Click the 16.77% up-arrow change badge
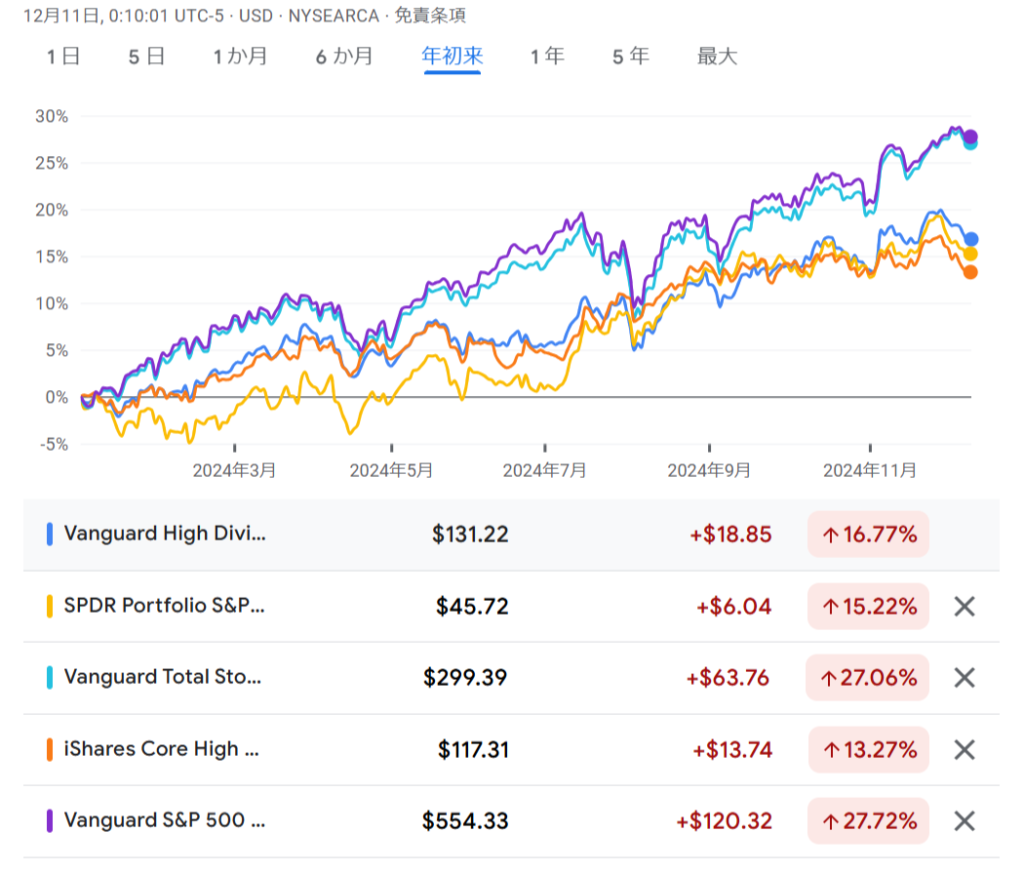1024x871 pixels. tap(868, 534)
